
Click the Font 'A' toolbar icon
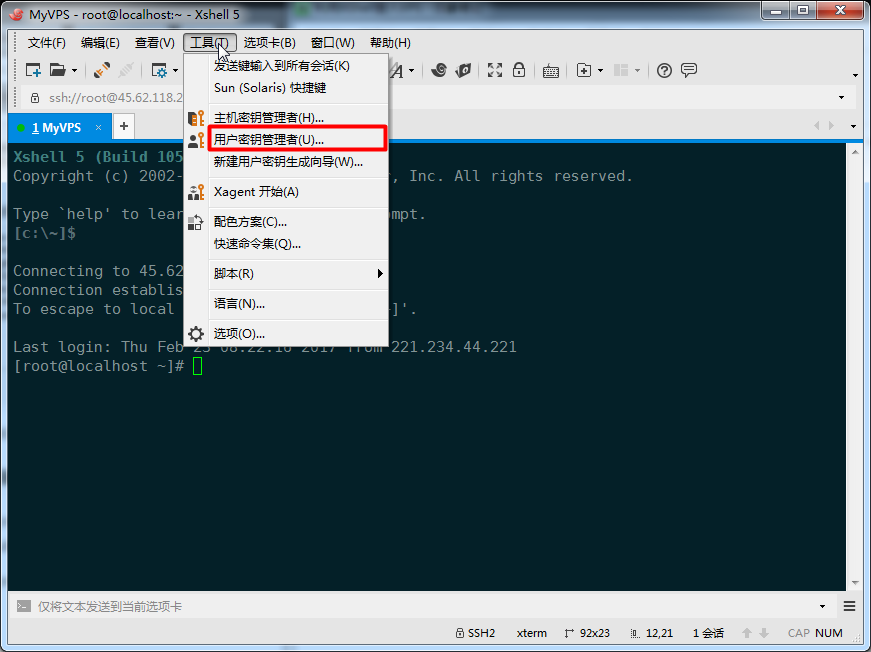coord(397,71)
